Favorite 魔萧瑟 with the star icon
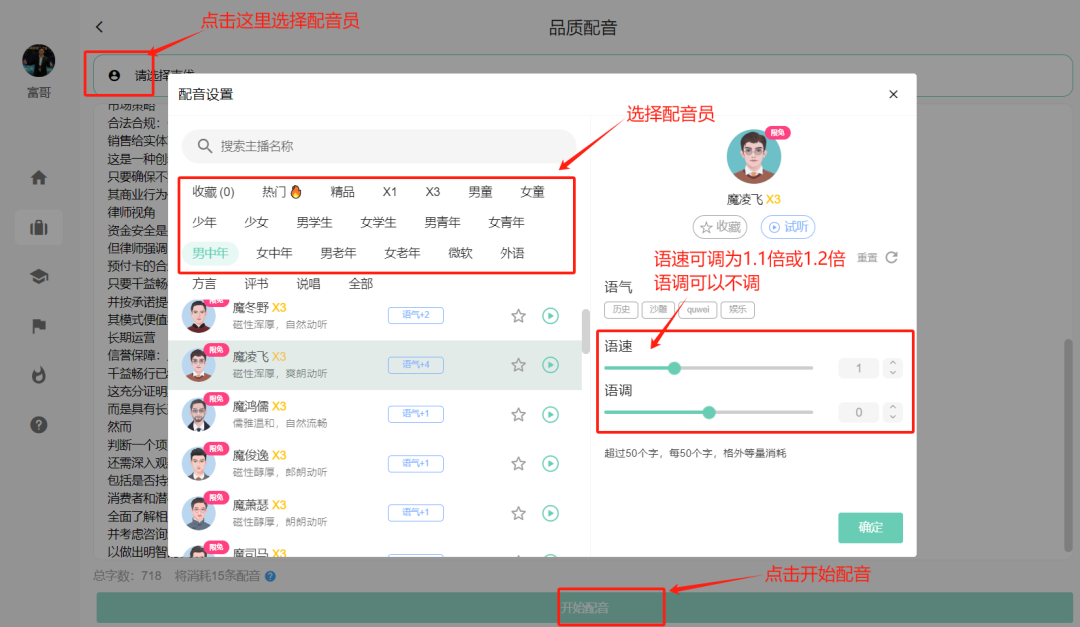The width and height of the screenshot is (1080, 627). [519, 513]
